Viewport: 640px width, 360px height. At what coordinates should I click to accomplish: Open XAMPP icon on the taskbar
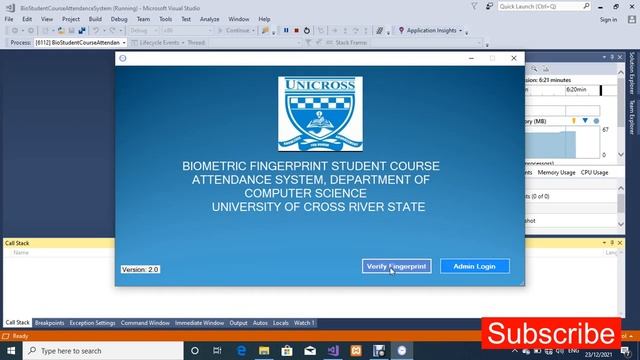(356, 351)
